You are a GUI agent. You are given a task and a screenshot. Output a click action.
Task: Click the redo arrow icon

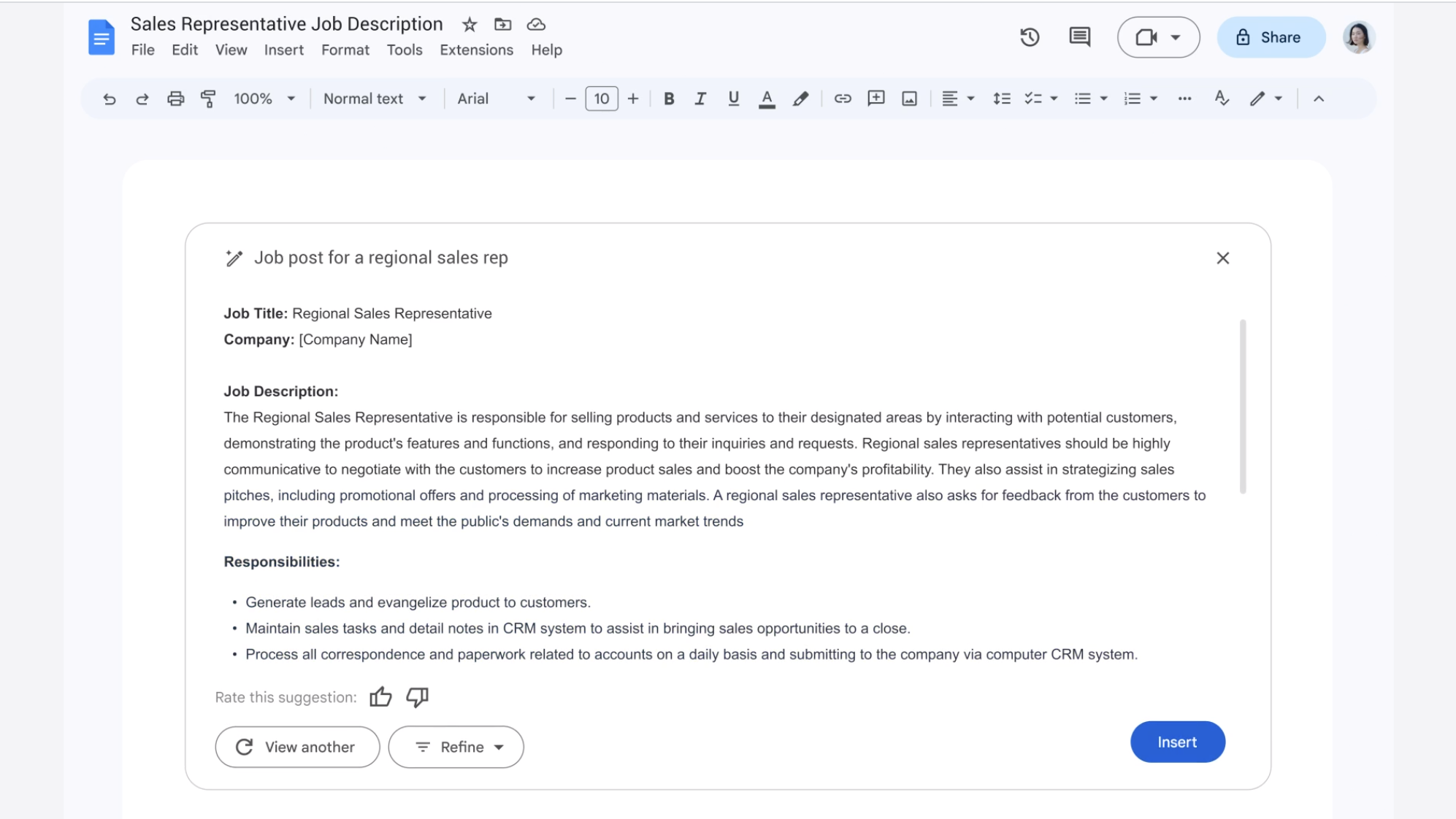coord(141,98)
